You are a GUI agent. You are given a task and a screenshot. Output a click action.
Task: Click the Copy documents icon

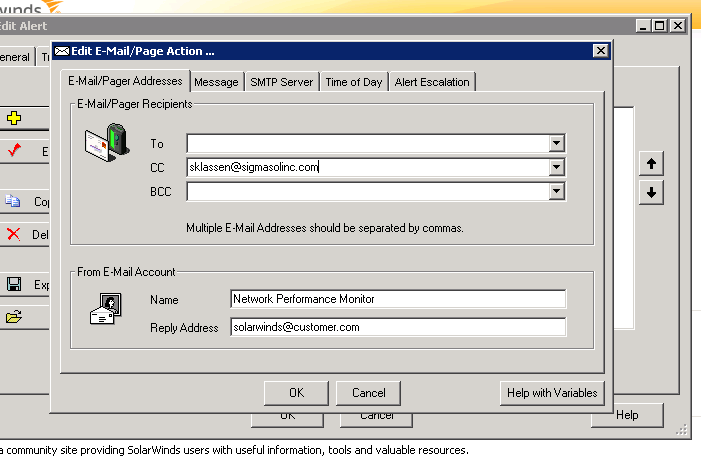[13, 201]
